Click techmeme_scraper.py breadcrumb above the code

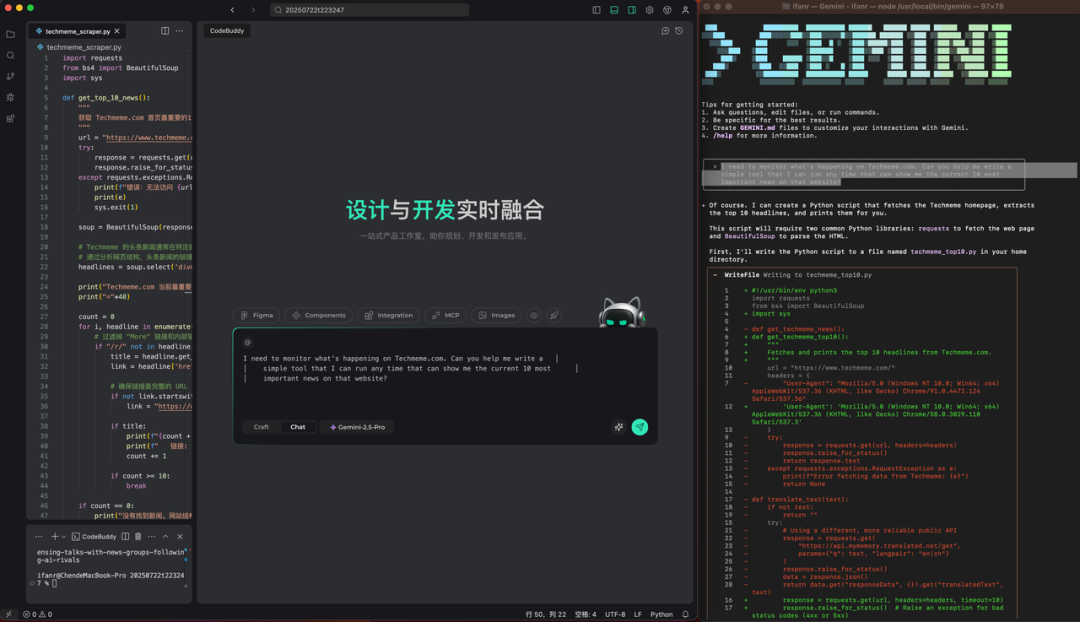(x=83, y=47)
